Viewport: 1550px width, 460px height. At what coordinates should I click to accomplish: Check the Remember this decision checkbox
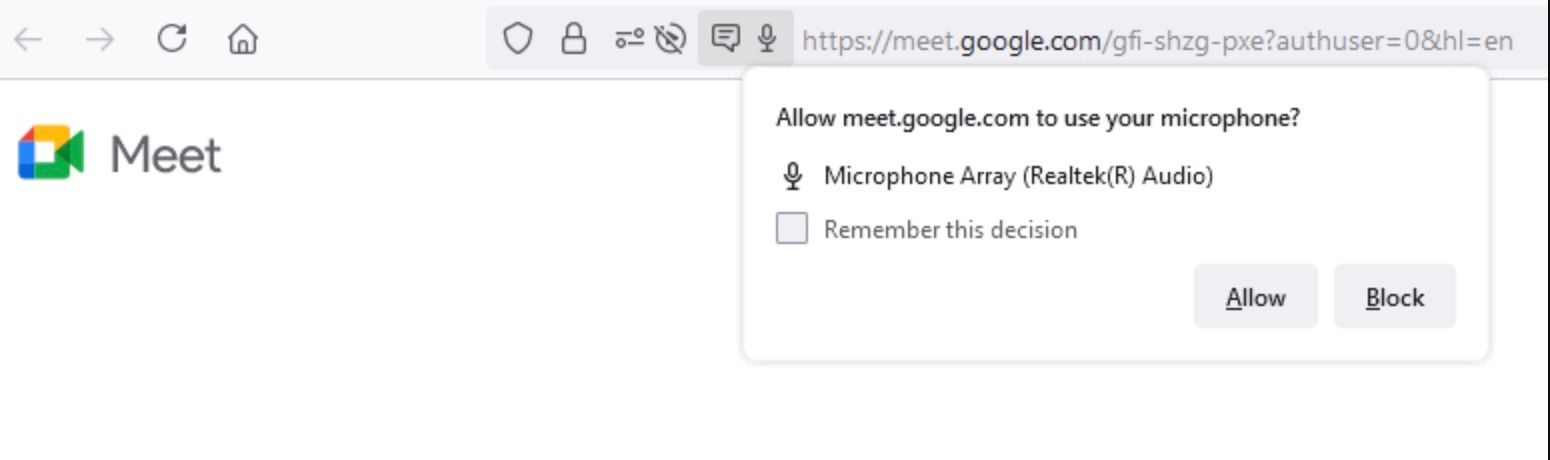[792, 229]
